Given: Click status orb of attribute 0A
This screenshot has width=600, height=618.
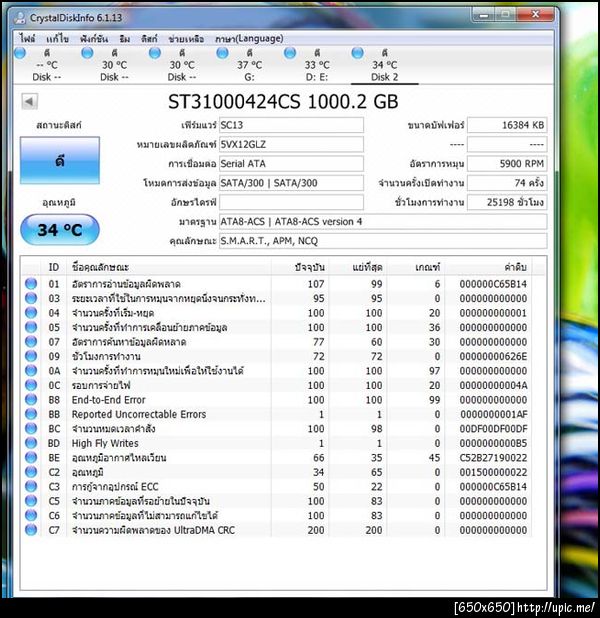Looking at the screenshot, I should pos(31,371).
